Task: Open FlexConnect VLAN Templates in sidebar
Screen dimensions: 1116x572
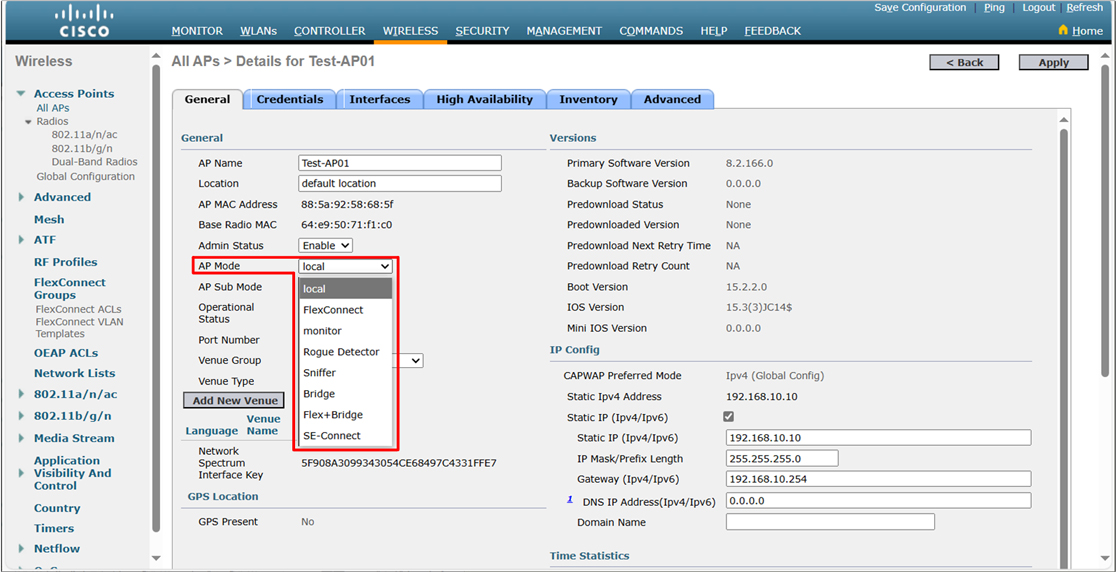Action: pyautogui.click(x=79, y=327)
